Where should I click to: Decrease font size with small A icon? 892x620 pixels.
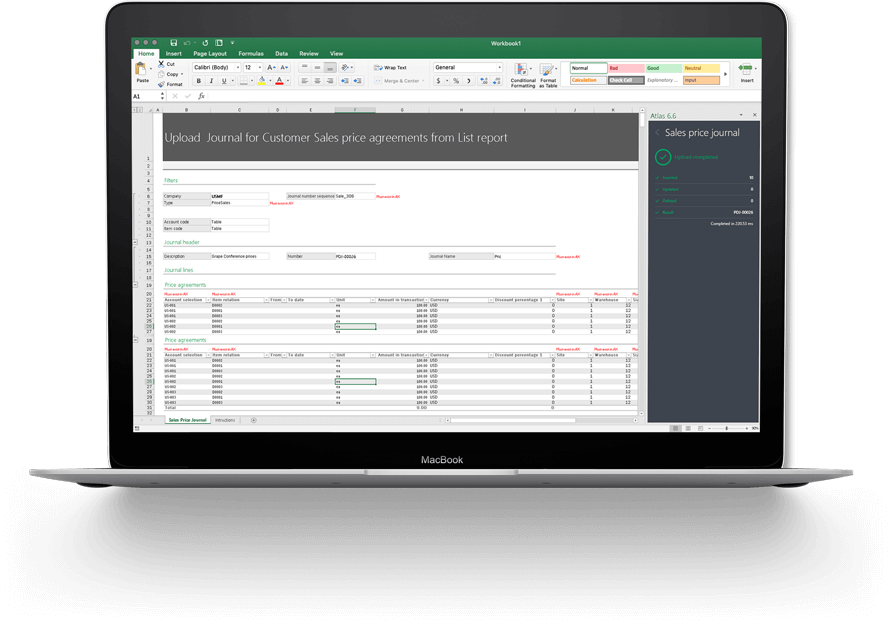(284, 67)
